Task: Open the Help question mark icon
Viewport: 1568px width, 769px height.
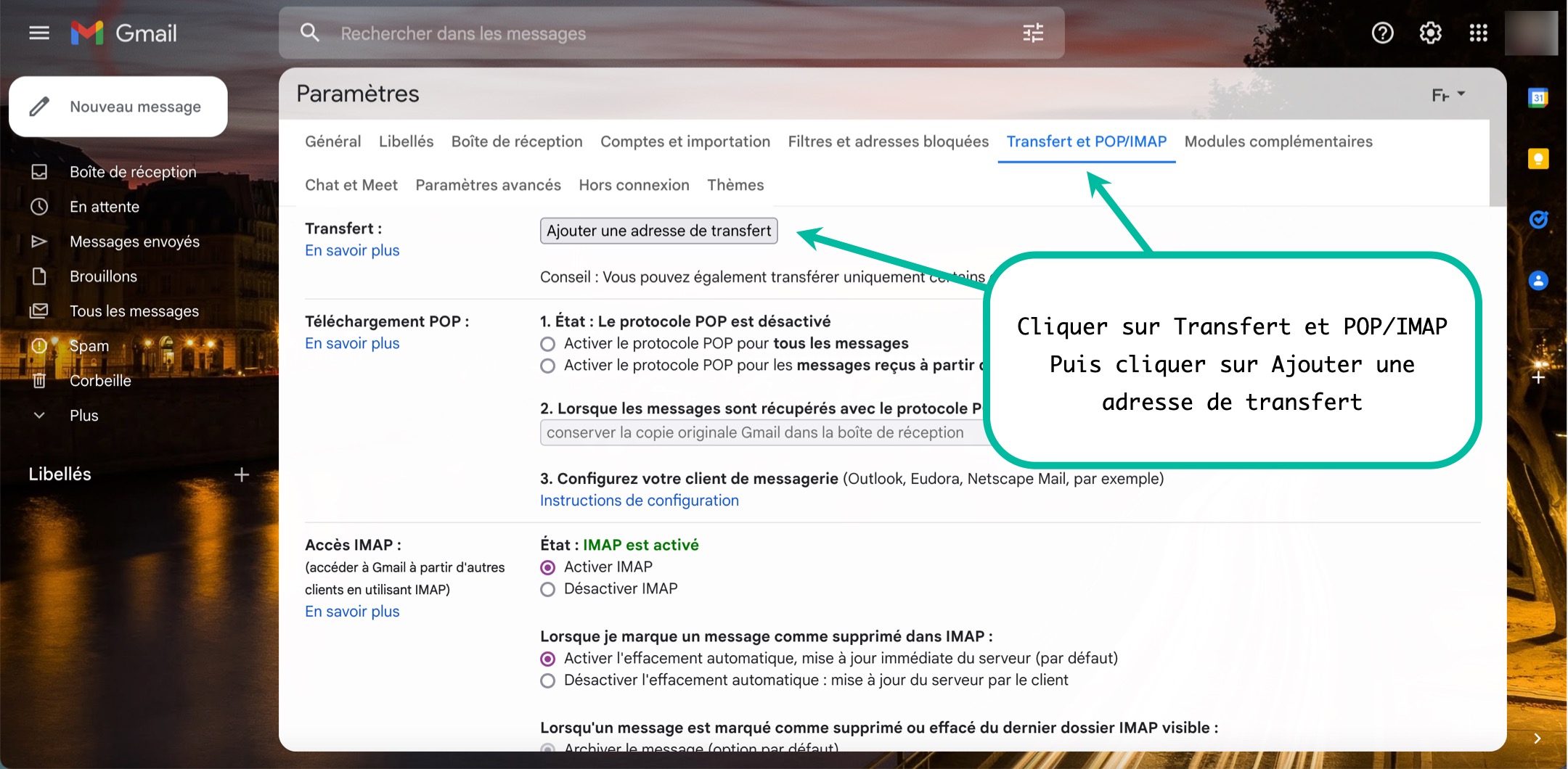Action: (1382, 33)
